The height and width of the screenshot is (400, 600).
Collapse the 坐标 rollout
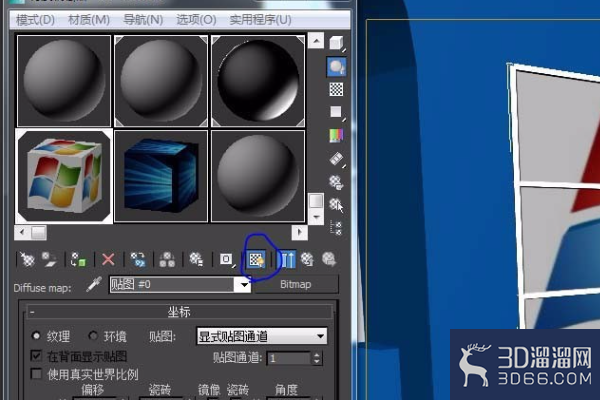tap(179, 312)
